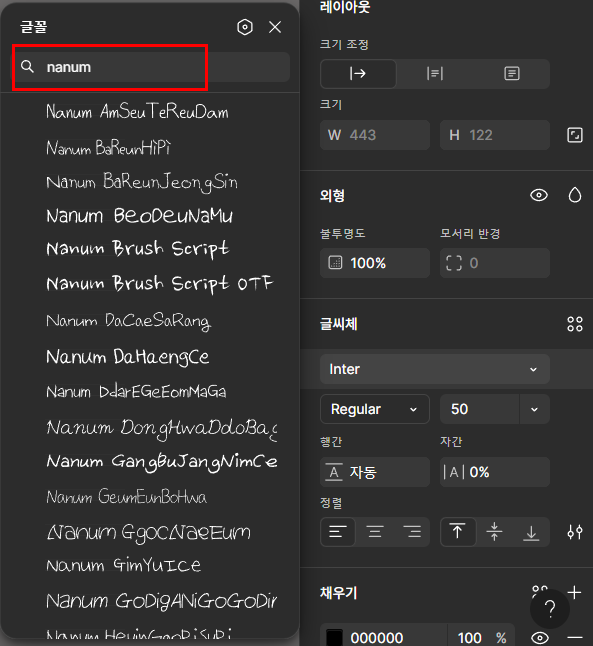This screenshot has width=593, height=646.
Task: Remove the fill with minus icon
Action: pos(574,638)
